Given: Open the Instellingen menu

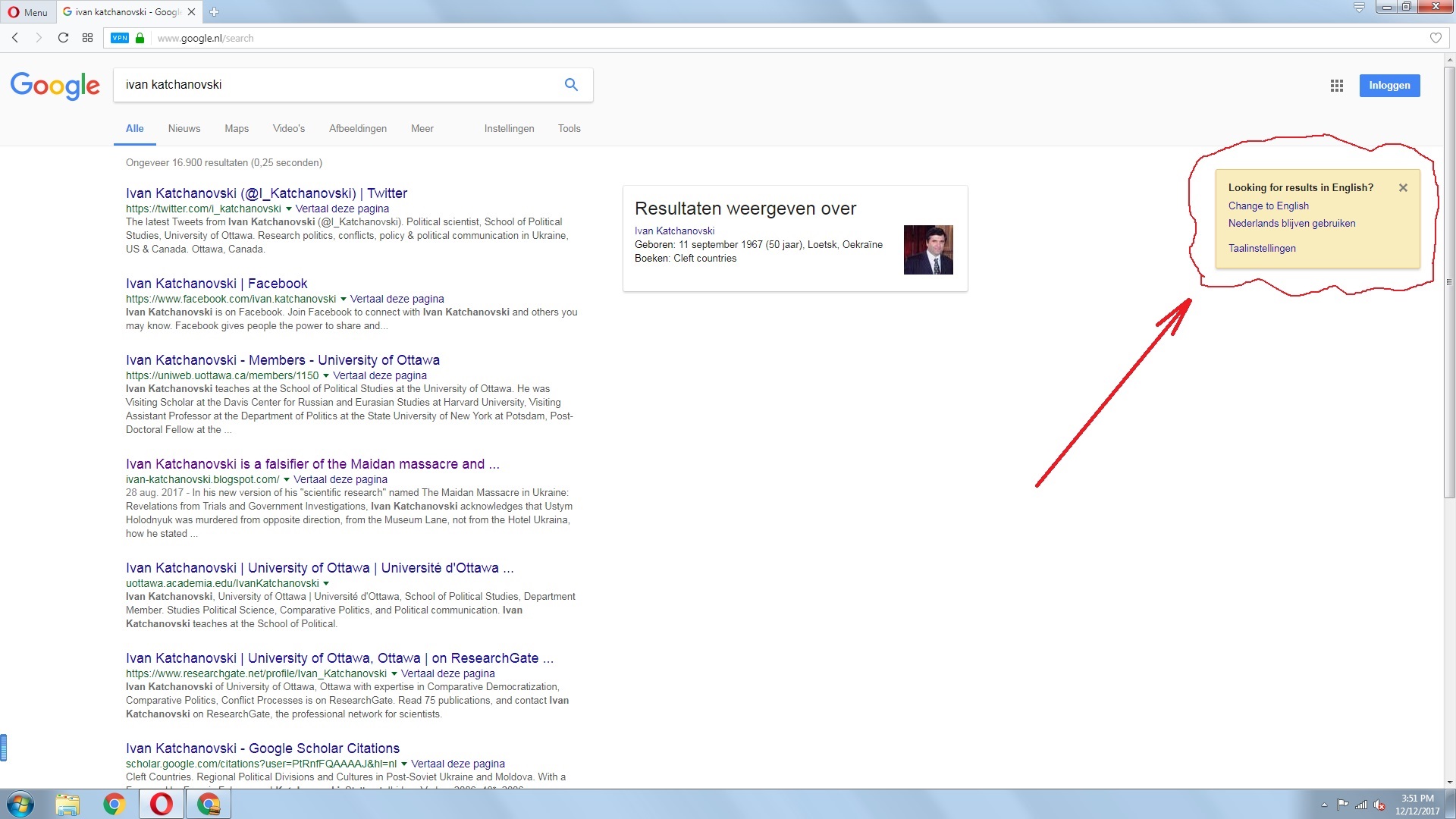Looking at the screenshot, I should (x=510, y=129).
